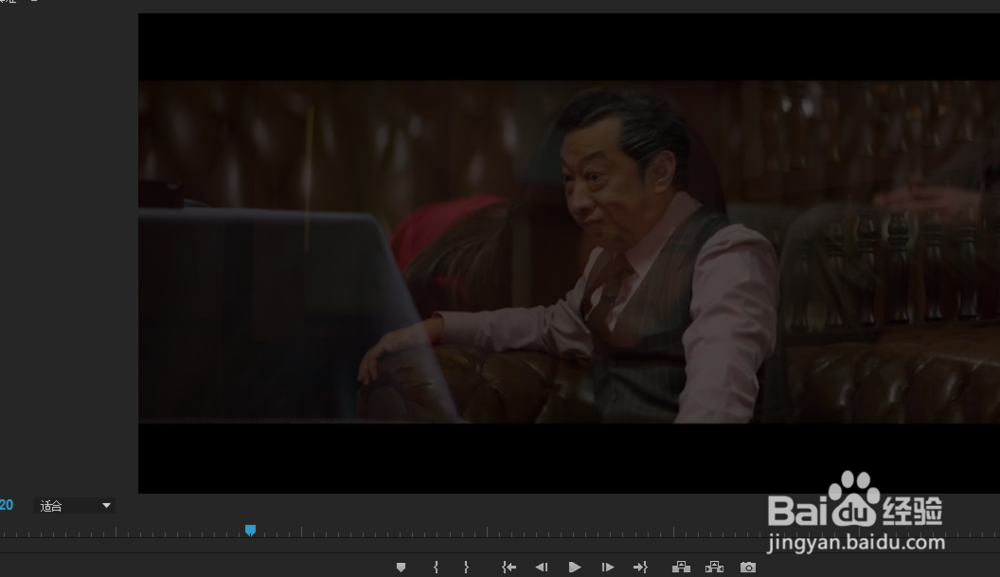Viewport: 1000px width, 577px height.
Task: Click the blue timecode ending in 20
Action: (x=6, y=505)
